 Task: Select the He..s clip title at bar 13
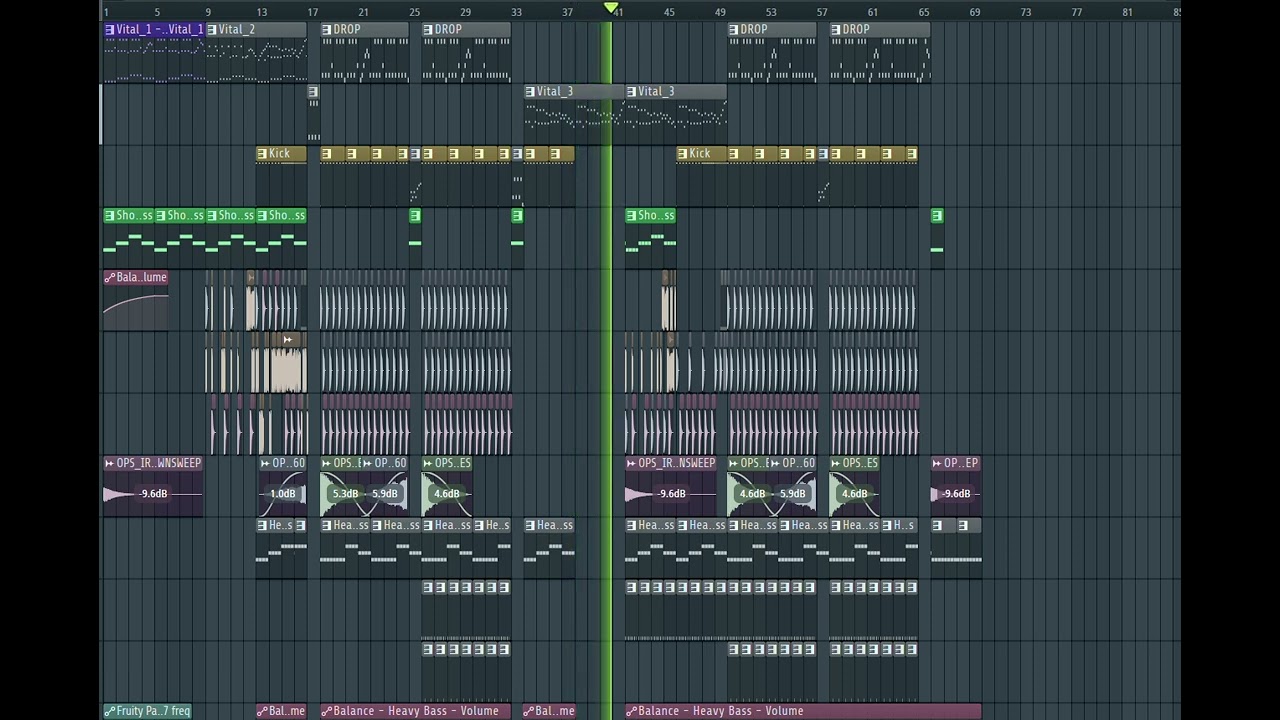280,525
